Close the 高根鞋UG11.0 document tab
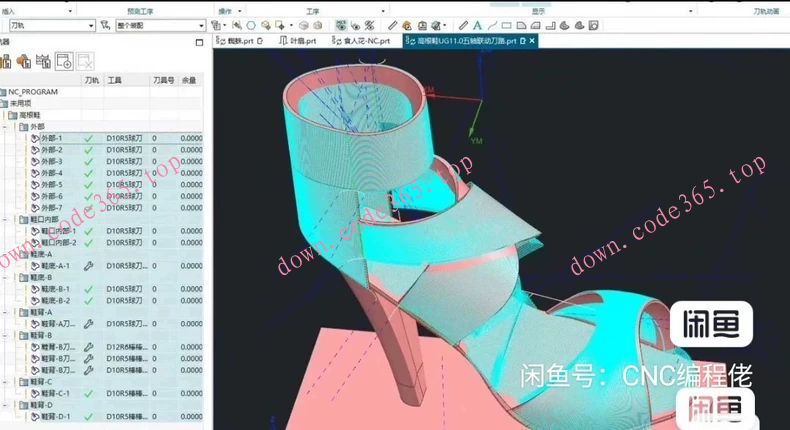The image size is (790, 430). point(532,41)
